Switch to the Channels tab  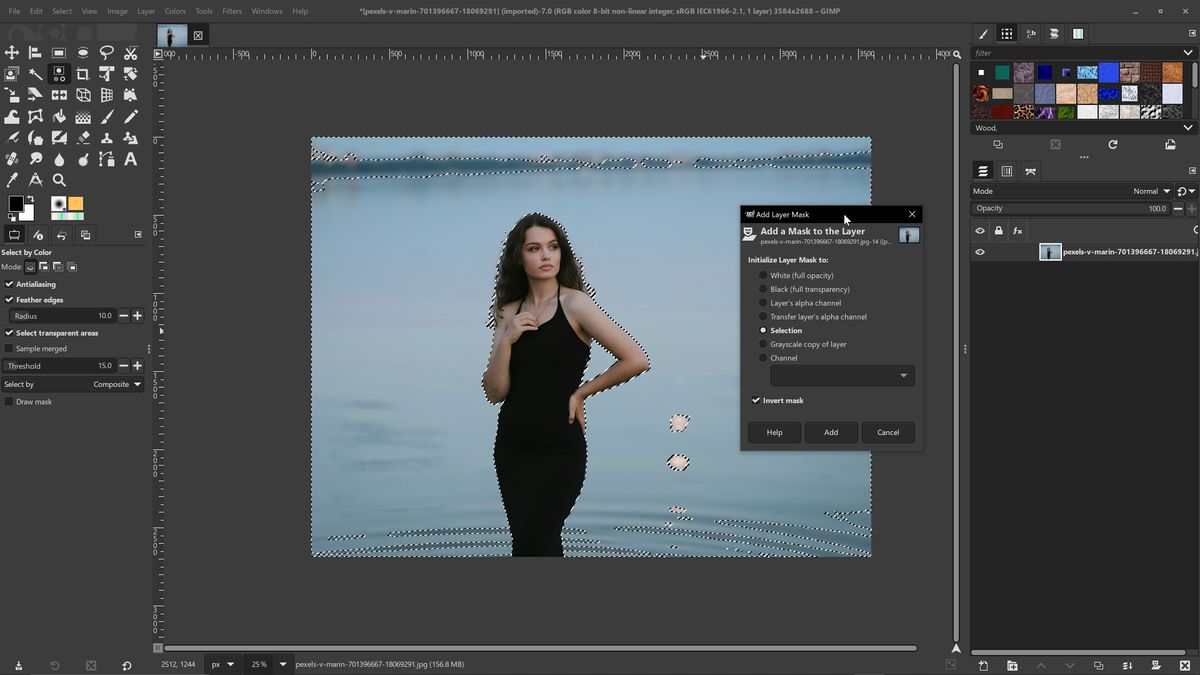(x=1007, y=170)
